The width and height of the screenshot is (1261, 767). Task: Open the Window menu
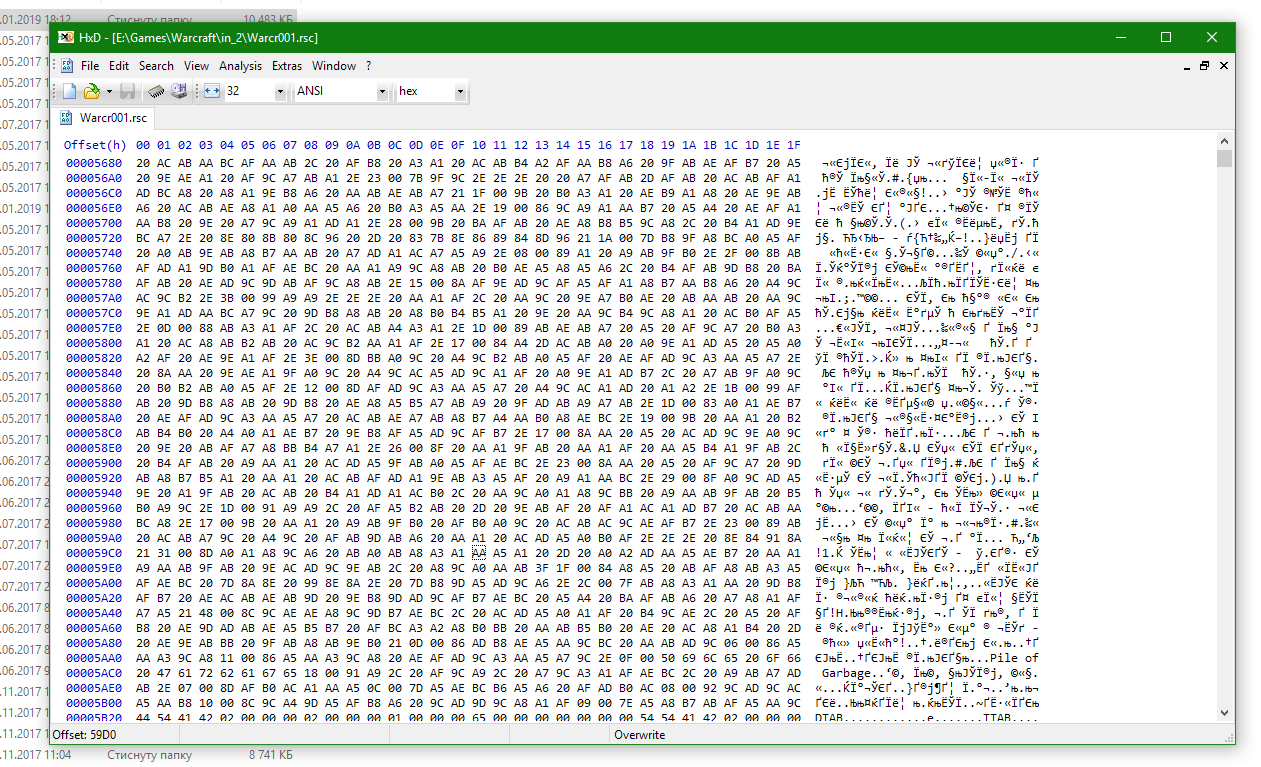tap(333, 66)
